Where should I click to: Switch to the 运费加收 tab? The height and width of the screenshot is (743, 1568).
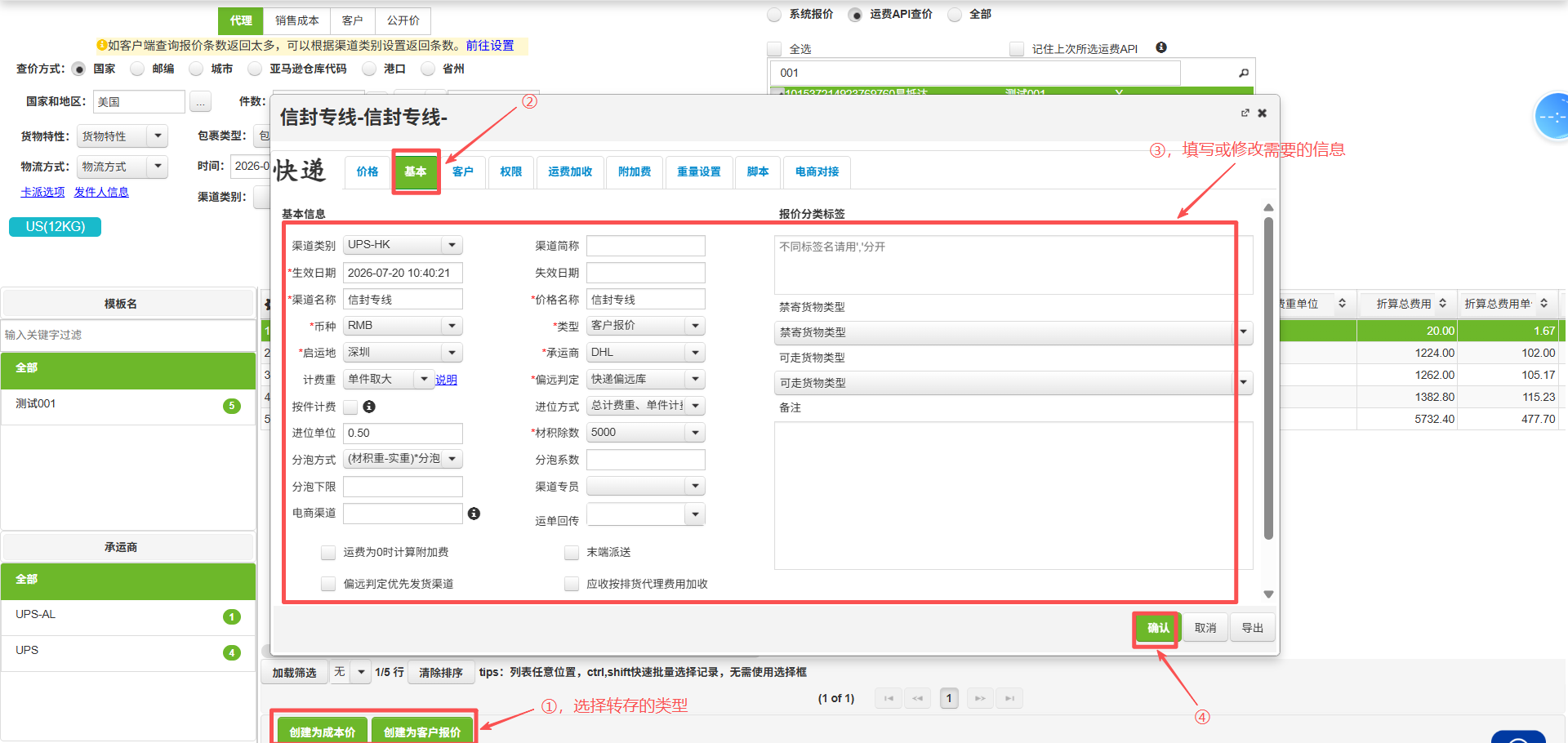coord(570,171)
